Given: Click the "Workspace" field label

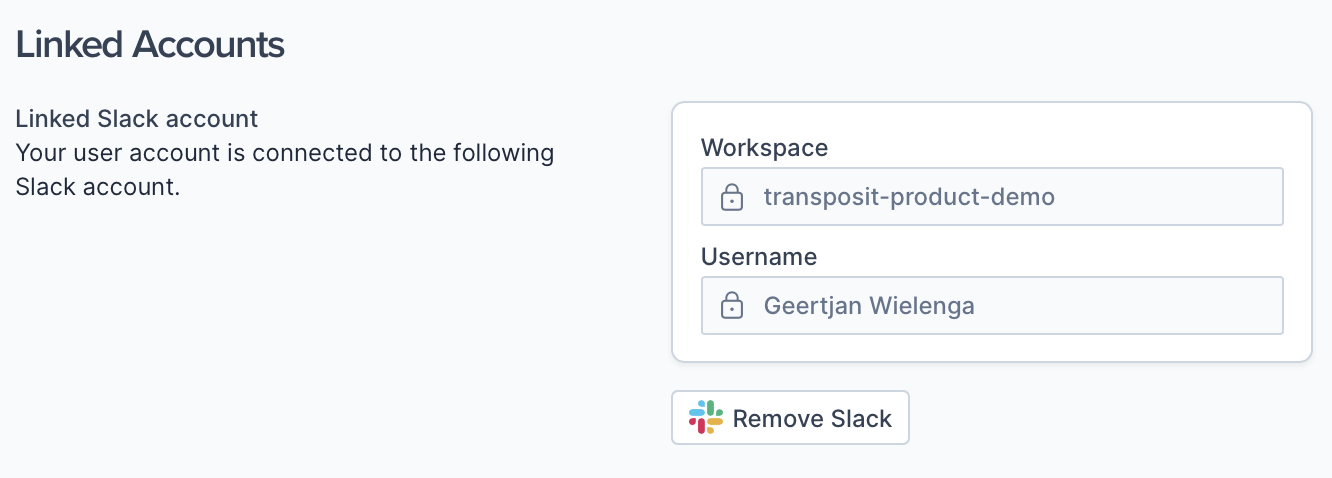Looking at the screenshot, I should pos(765,148).
